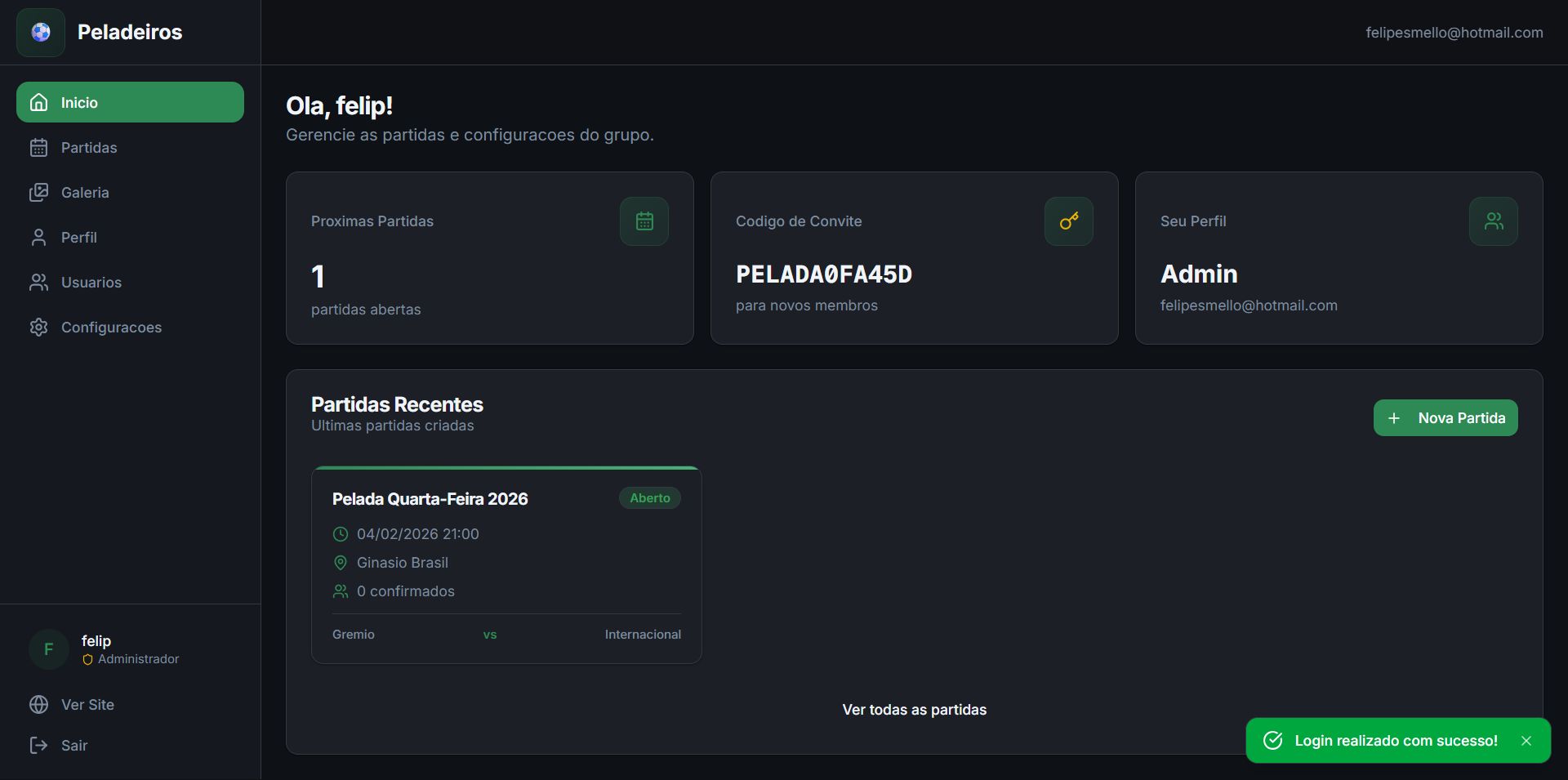Switch to the Partidas section
The image size is (1568, 780).
[88, 147]
